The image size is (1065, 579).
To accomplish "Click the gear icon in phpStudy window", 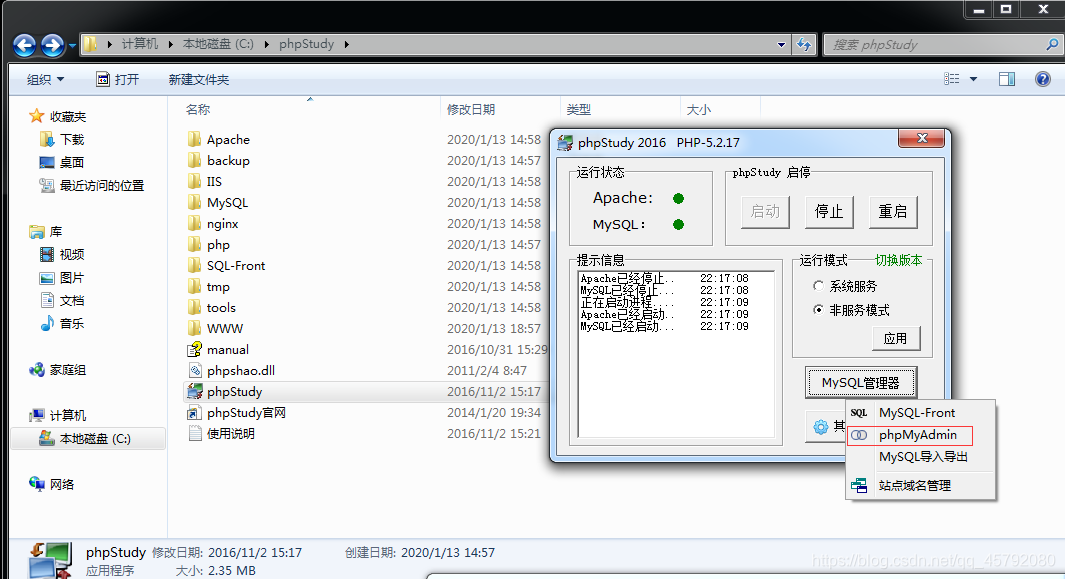I will (x=820, y=427).
